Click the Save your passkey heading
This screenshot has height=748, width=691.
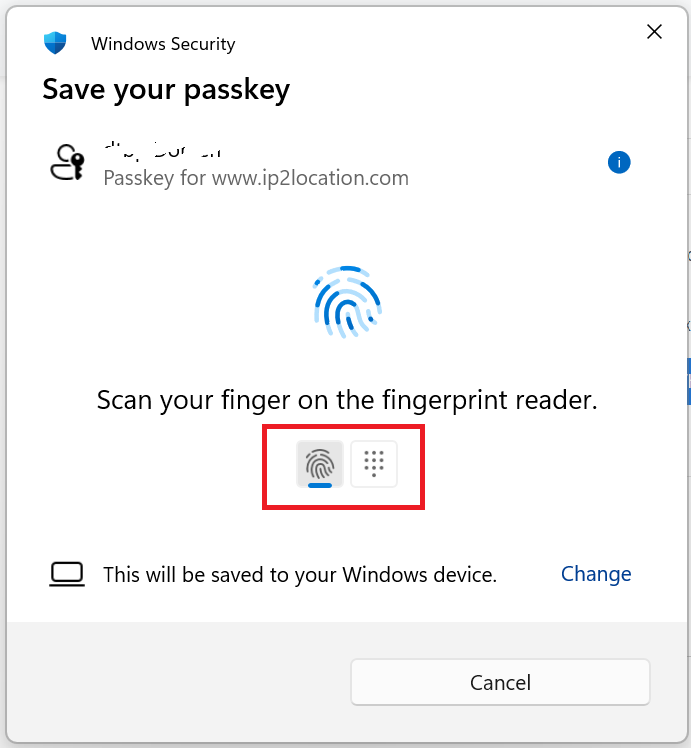166,90
